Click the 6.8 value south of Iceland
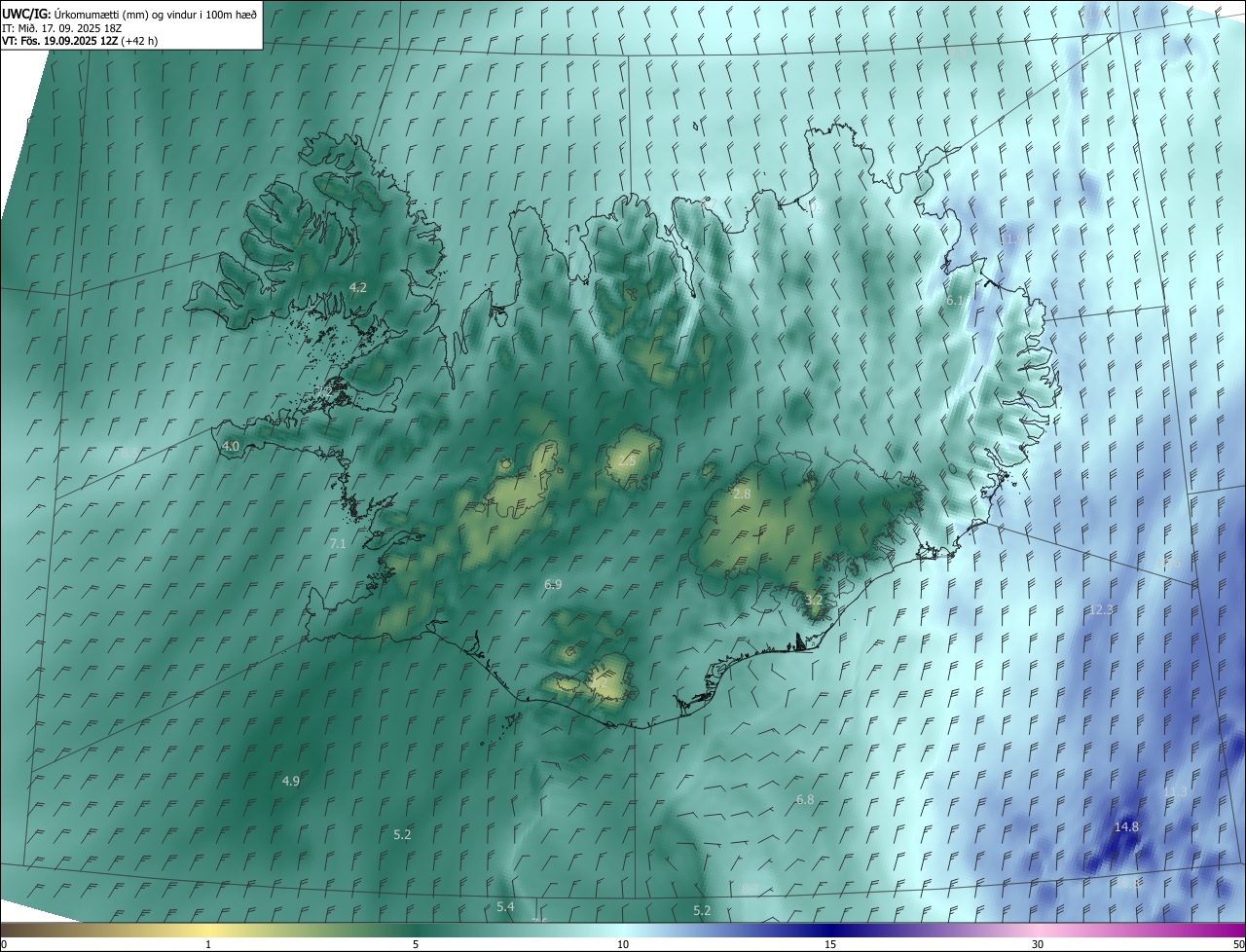Screen dimensions: 1246x952 coord(805,799)
